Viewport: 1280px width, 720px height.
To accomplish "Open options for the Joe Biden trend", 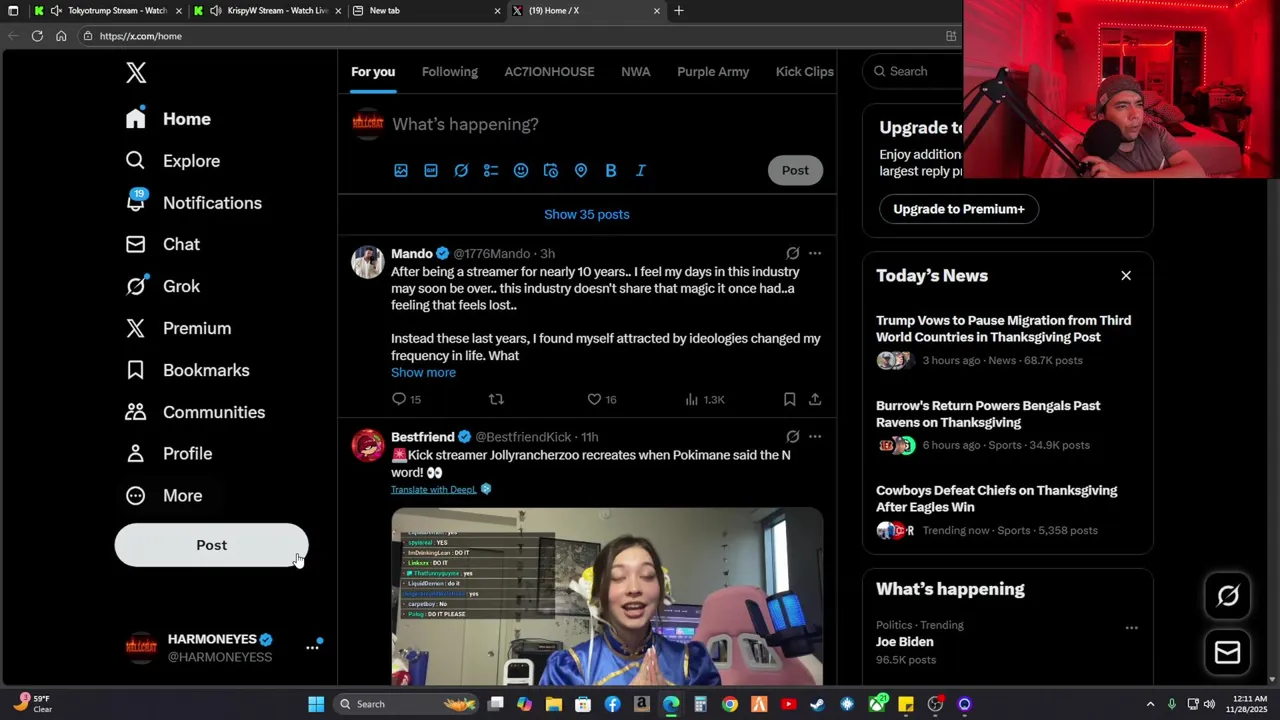I will pos(1131,628).
